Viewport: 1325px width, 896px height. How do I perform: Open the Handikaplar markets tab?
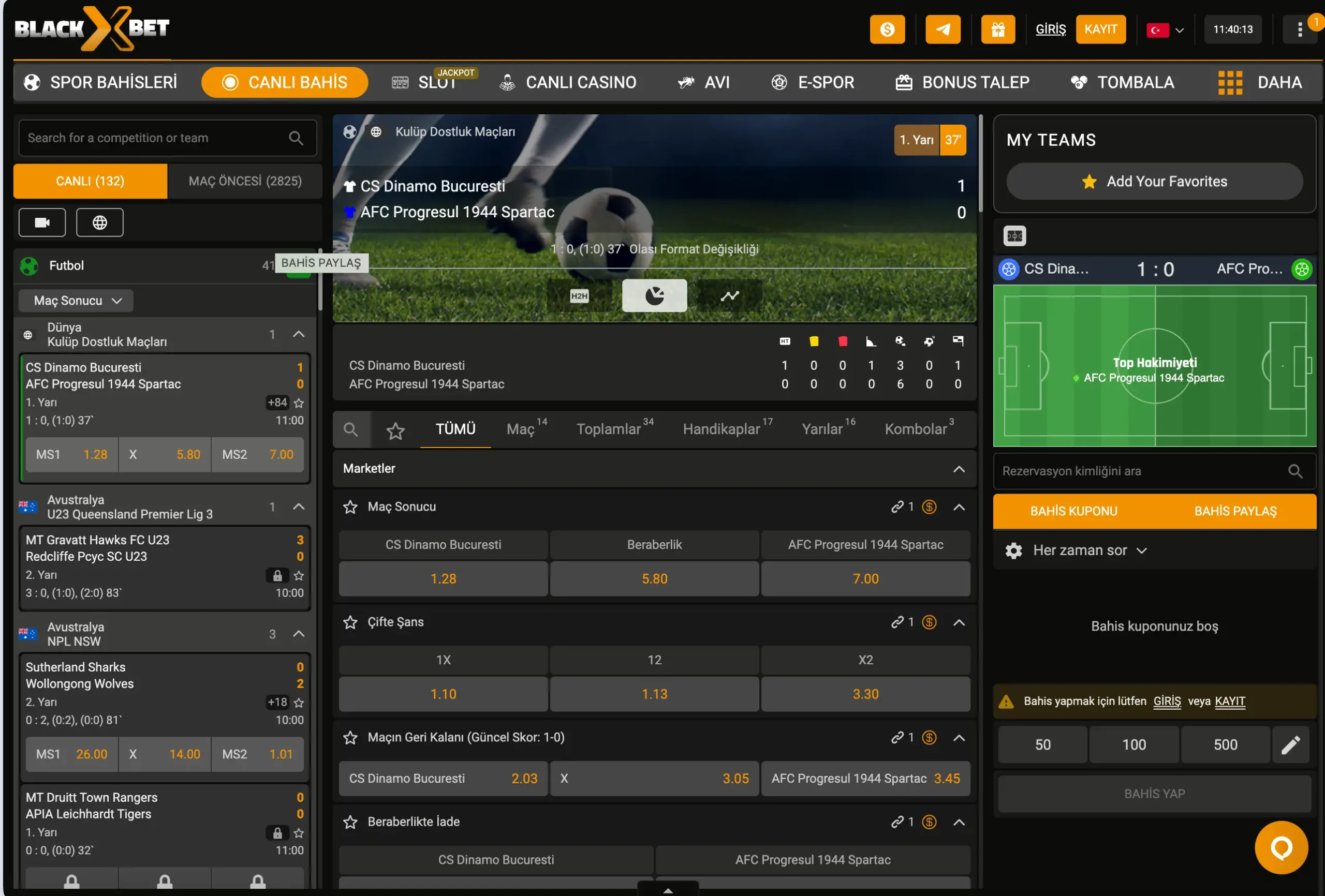(728, 429)
